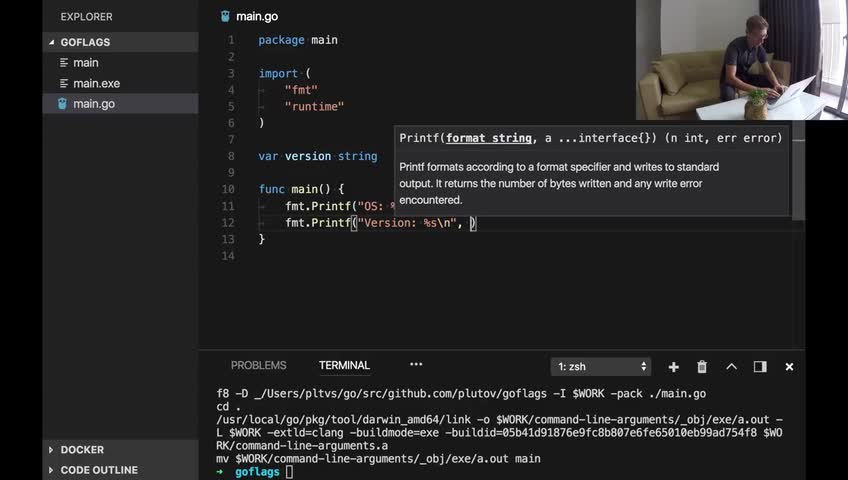Click the 'mv $WORK' terminal output line
The image size is (848, 480).
378,459
